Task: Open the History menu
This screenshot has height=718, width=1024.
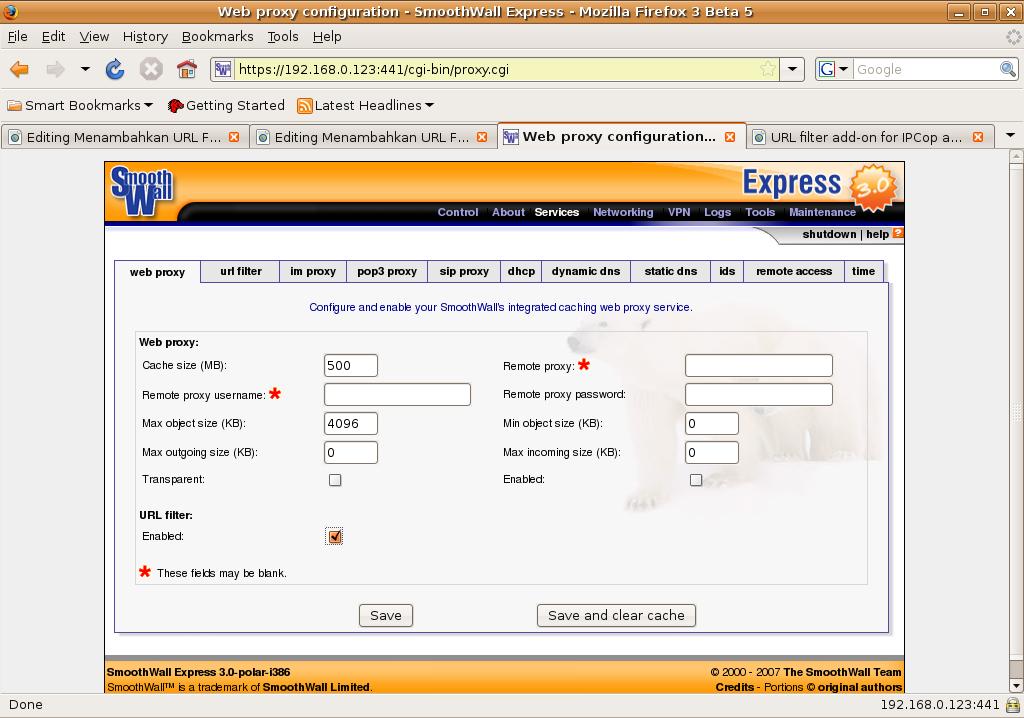Action: click(145, 37)
